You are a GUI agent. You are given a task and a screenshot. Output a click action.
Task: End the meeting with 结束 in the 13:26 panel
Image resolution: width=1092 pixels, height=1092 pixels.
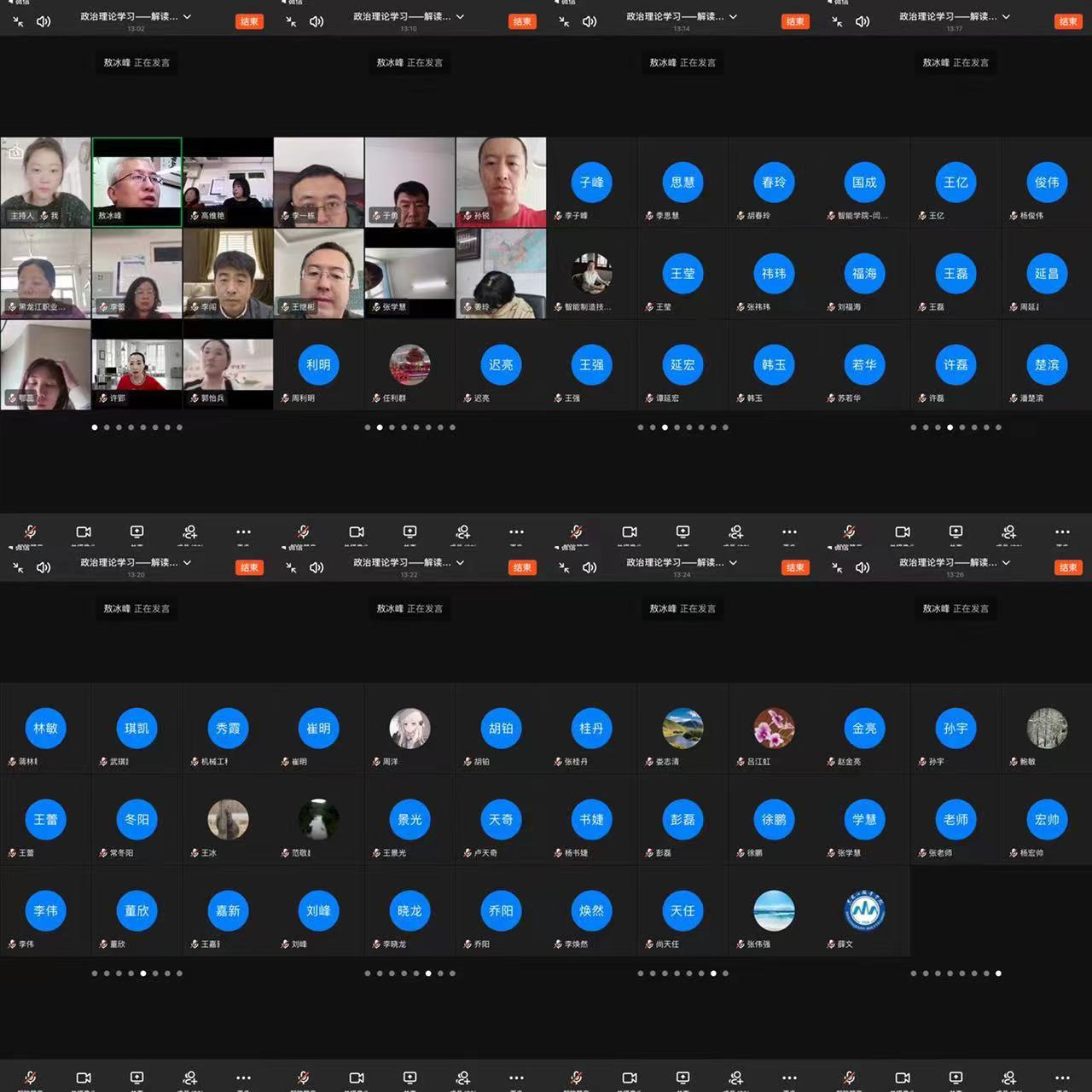1067,567
